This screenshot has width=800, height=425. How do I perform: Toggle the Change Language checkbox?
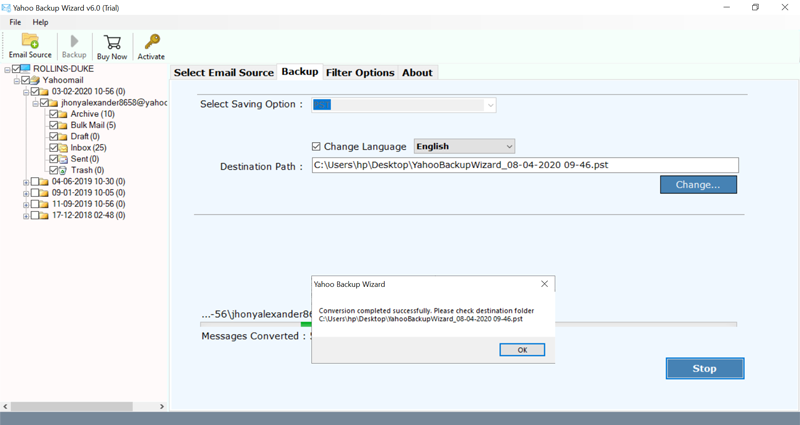tap(316, 146)
